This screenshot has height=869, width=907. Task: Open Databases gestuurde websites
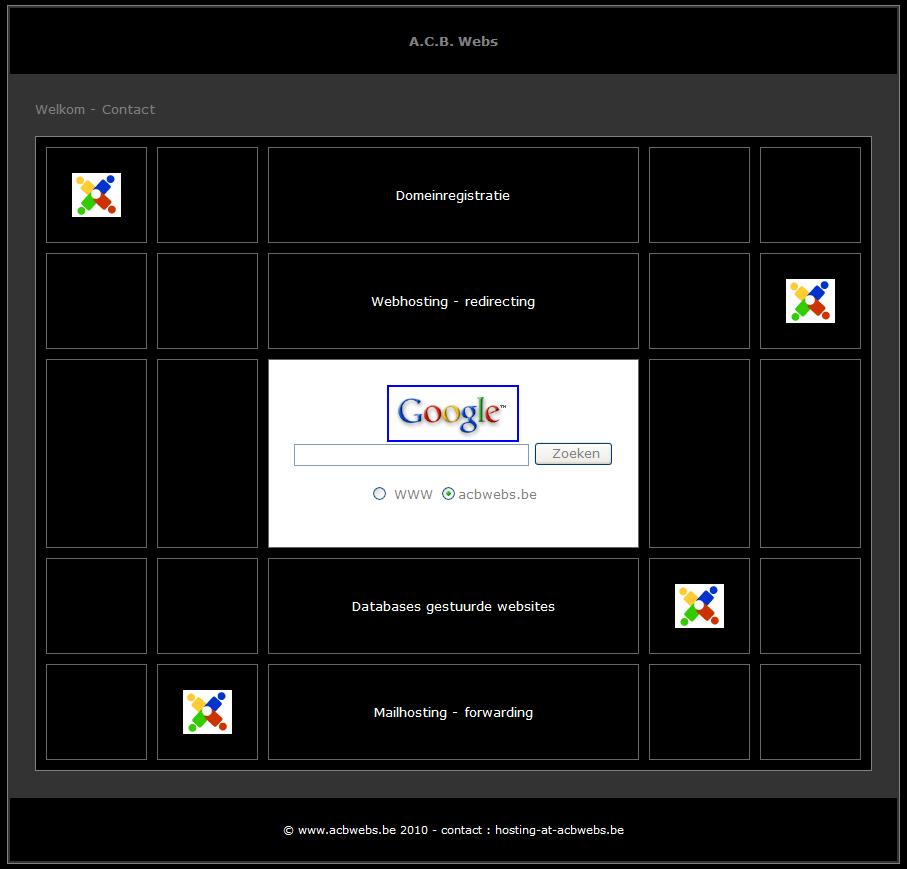pyautogui.click(x=453, y=606)
